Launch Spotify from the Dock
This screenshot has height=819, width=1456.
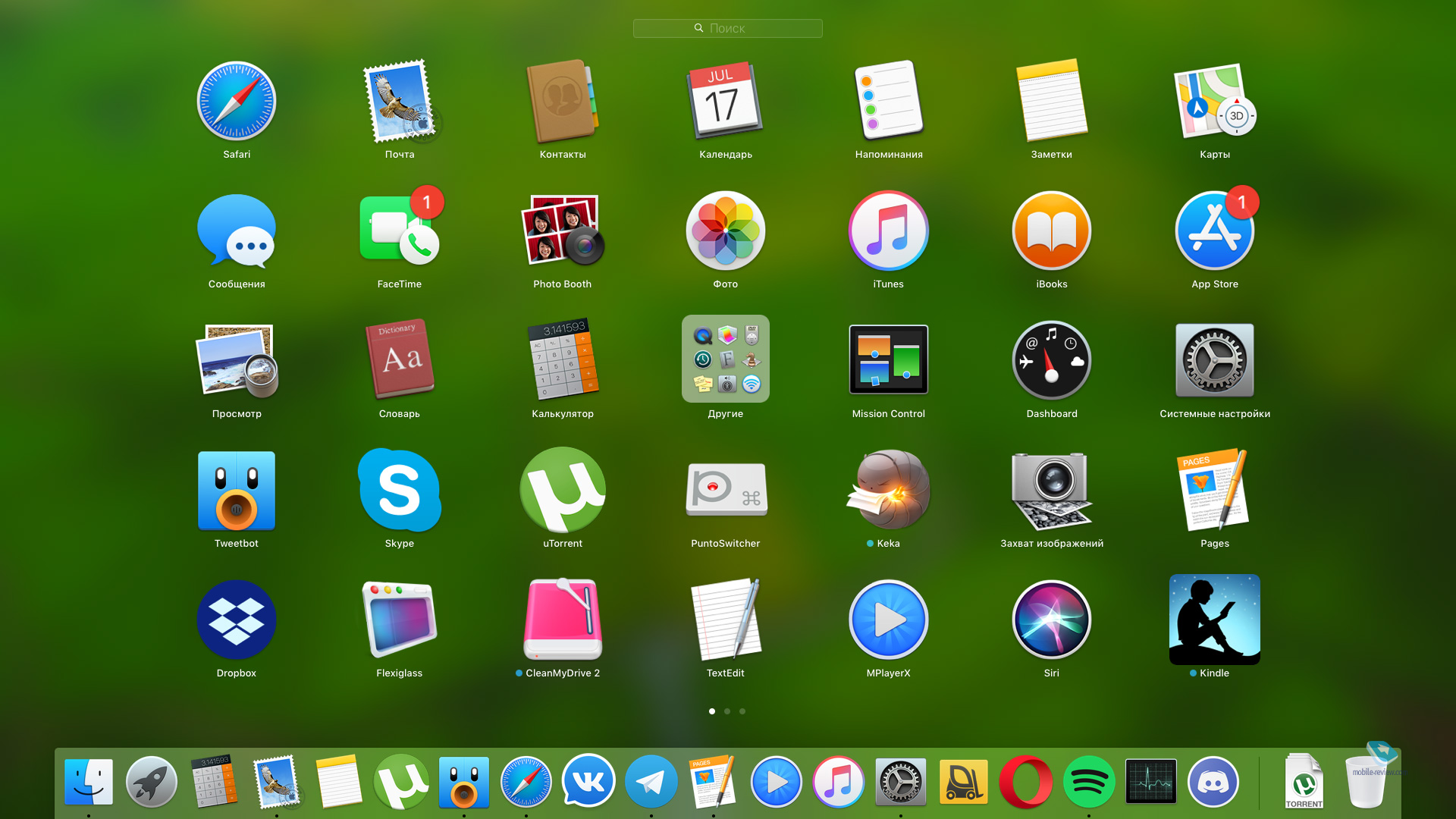tap(1088, 782)
